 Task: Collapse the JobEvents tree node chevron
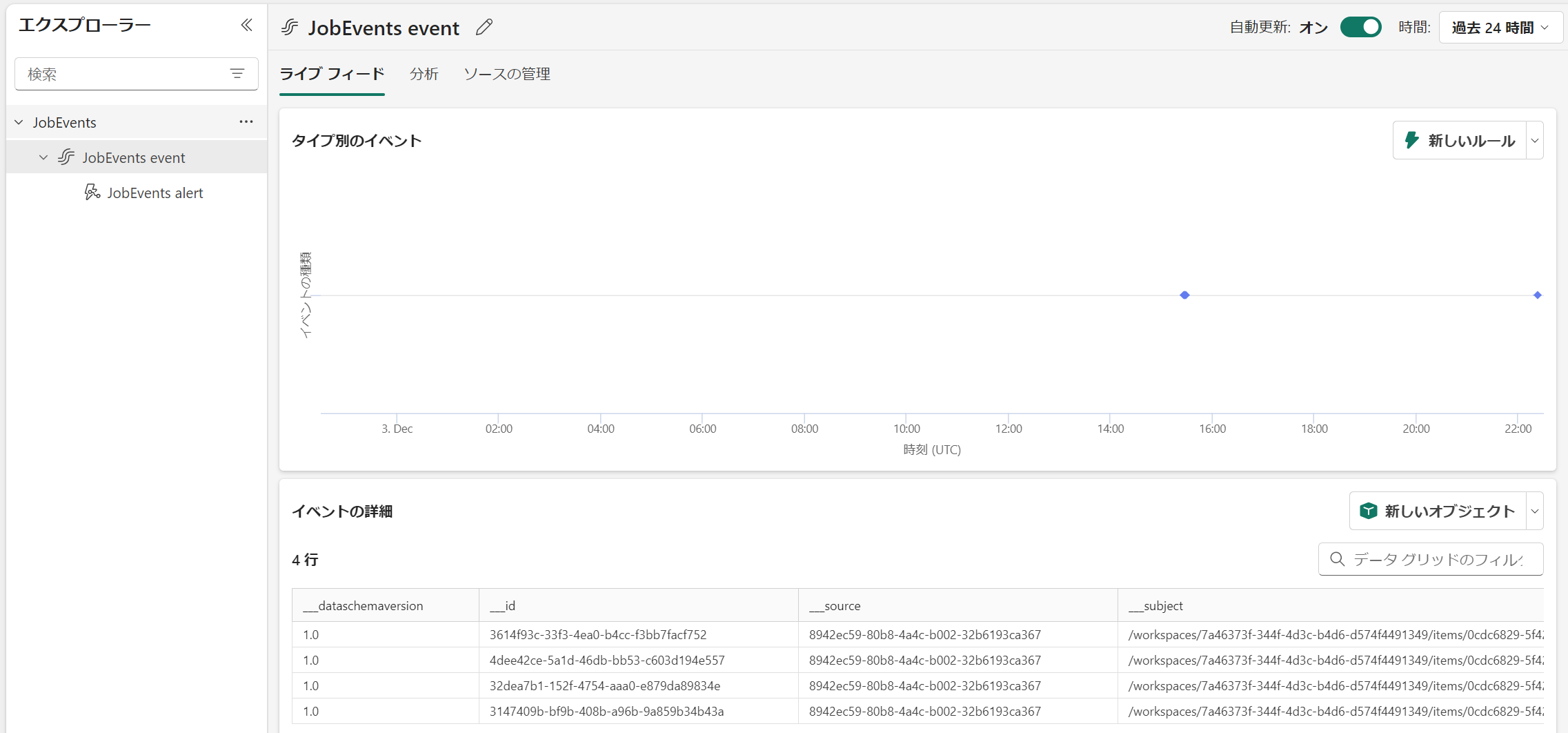[x=19, y=122]
